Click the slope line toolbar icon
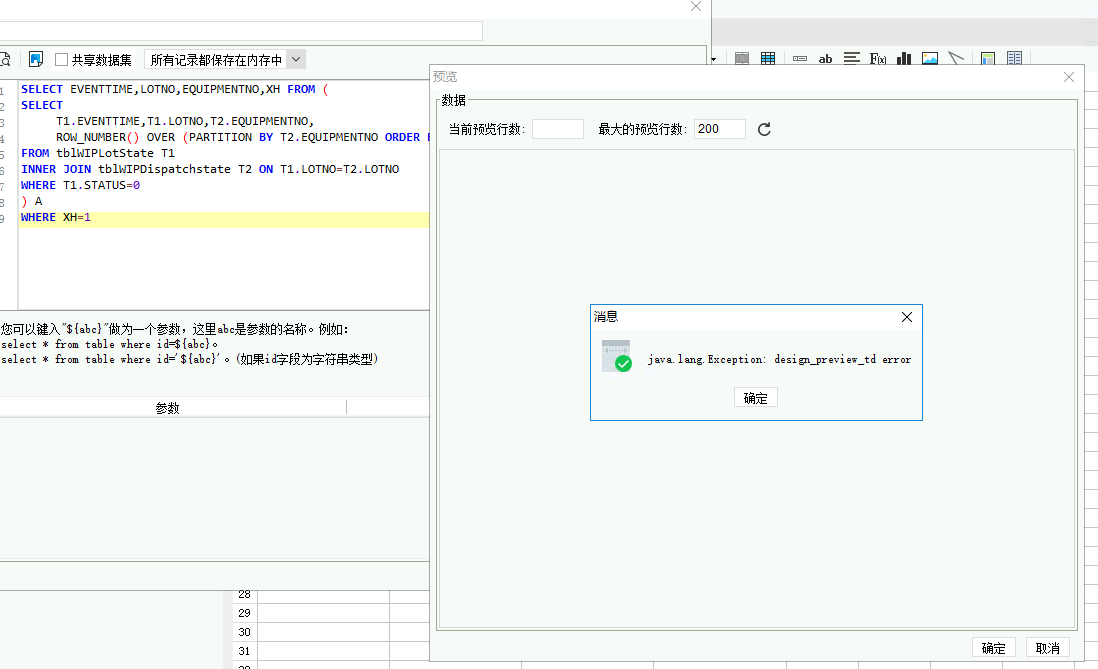Screen dimensions: 1098x669 click(956, 58)
